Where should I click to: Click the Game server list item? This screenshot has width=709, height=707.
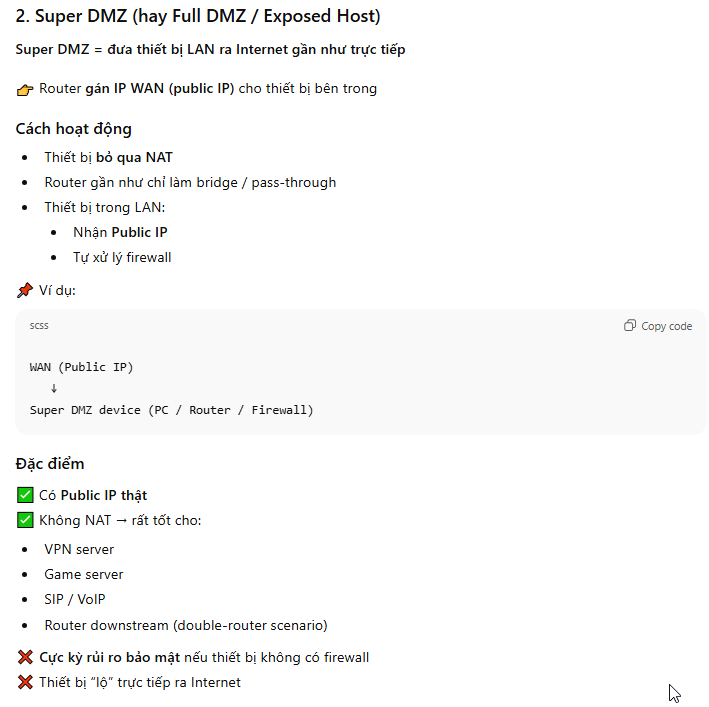[84, 574]
